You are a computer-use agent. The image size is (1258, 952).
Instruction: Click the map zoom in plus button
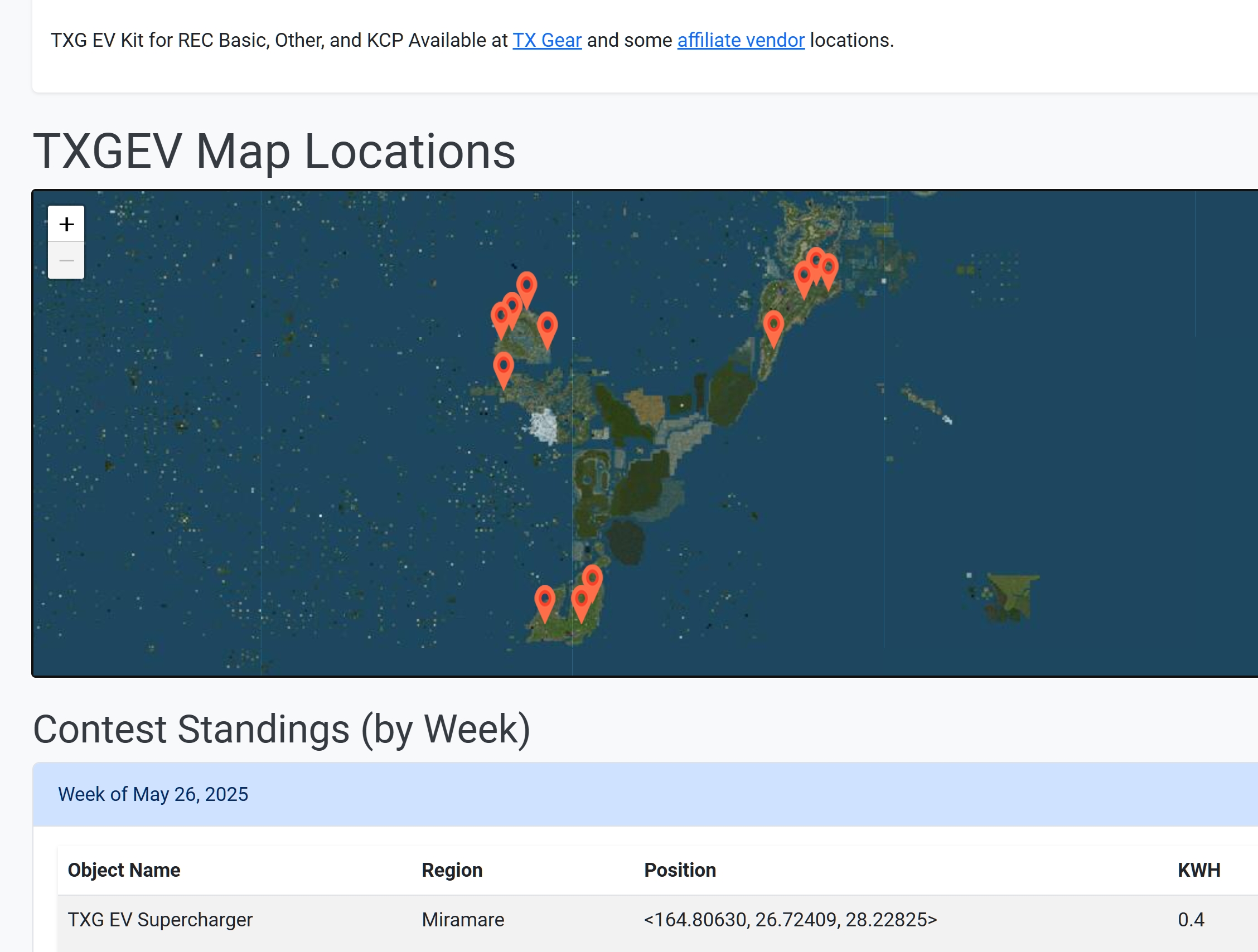click(66, 224)
